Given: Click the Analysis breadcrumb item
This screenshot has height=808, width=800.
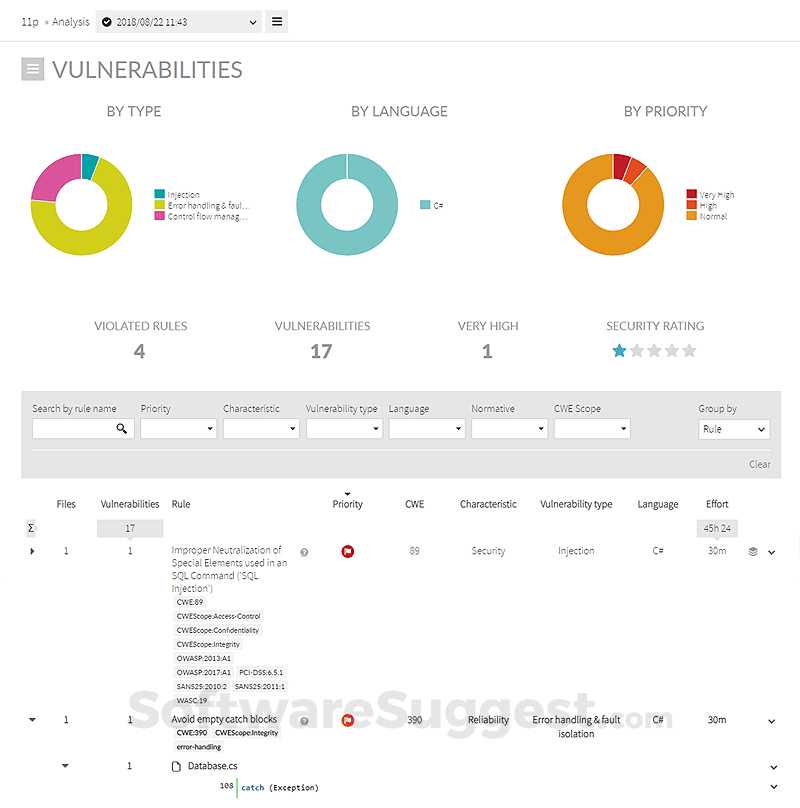Looking at the screenshot, I should (71, 21).
